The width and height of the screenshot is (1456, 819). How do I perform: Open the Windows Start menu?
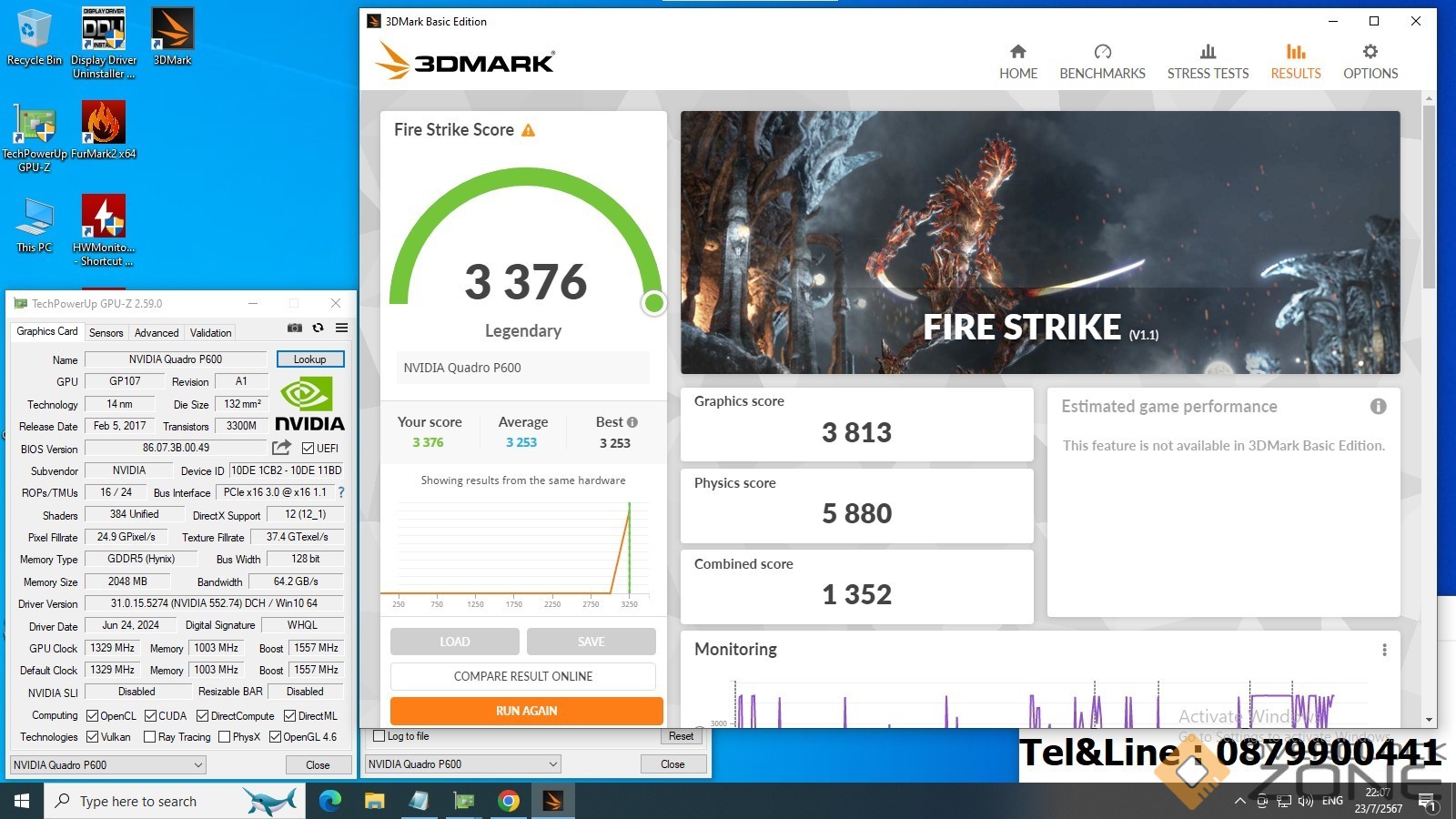[x=22, y=801]
